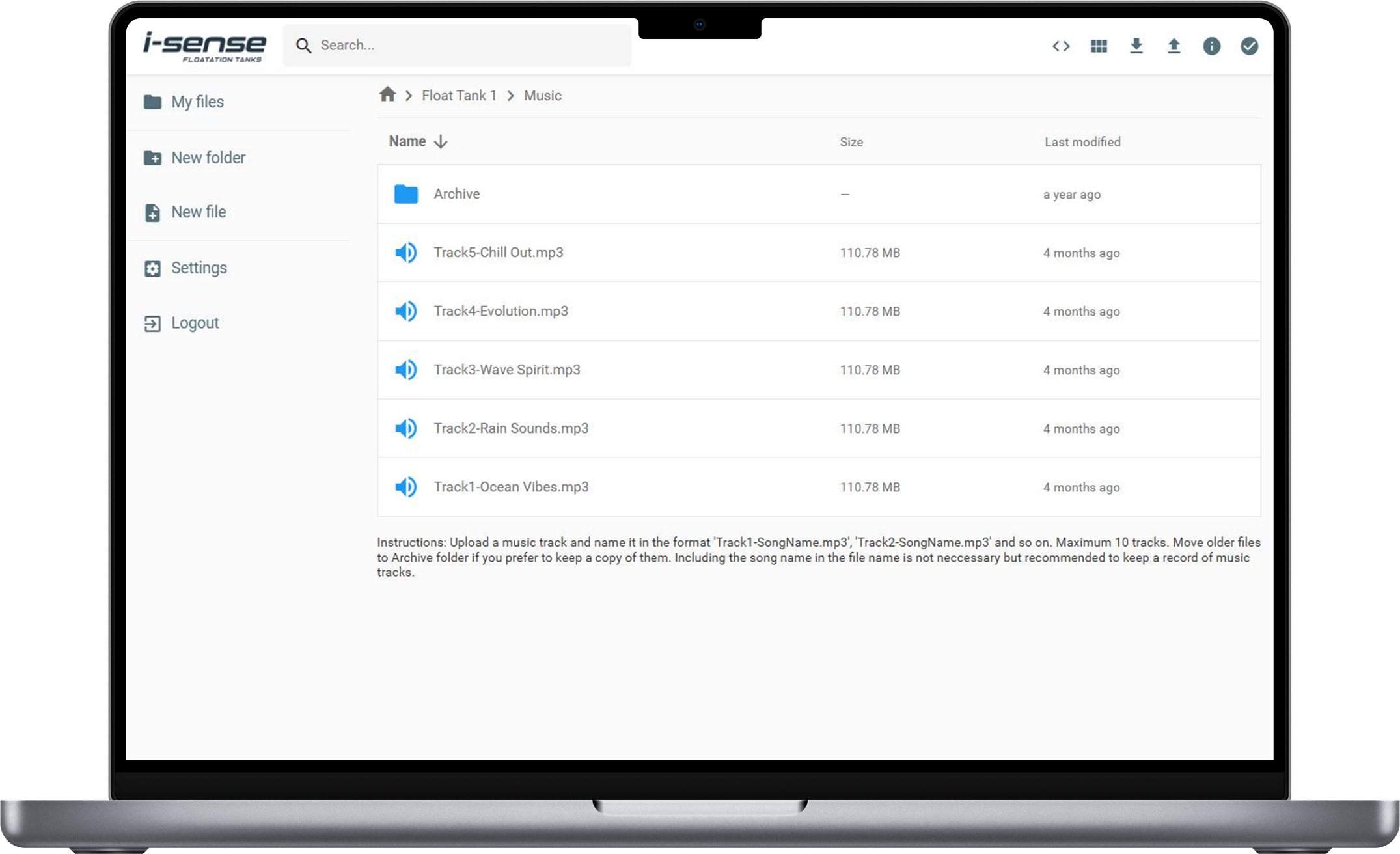Click the upload icon in toolbar
Screen dimensions: 1400x854
point(1174,46)
